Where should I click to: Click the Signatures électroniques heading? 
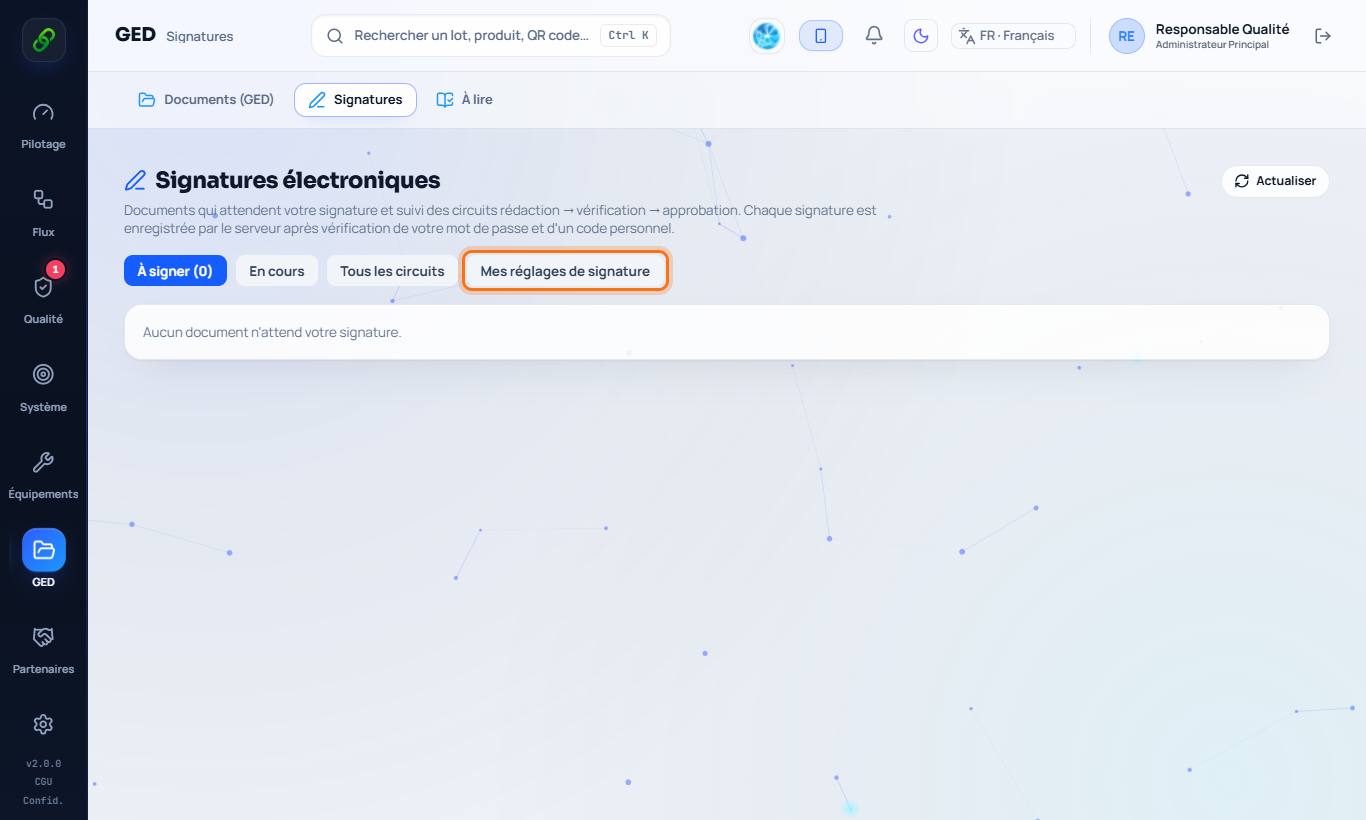click(298, 181)
